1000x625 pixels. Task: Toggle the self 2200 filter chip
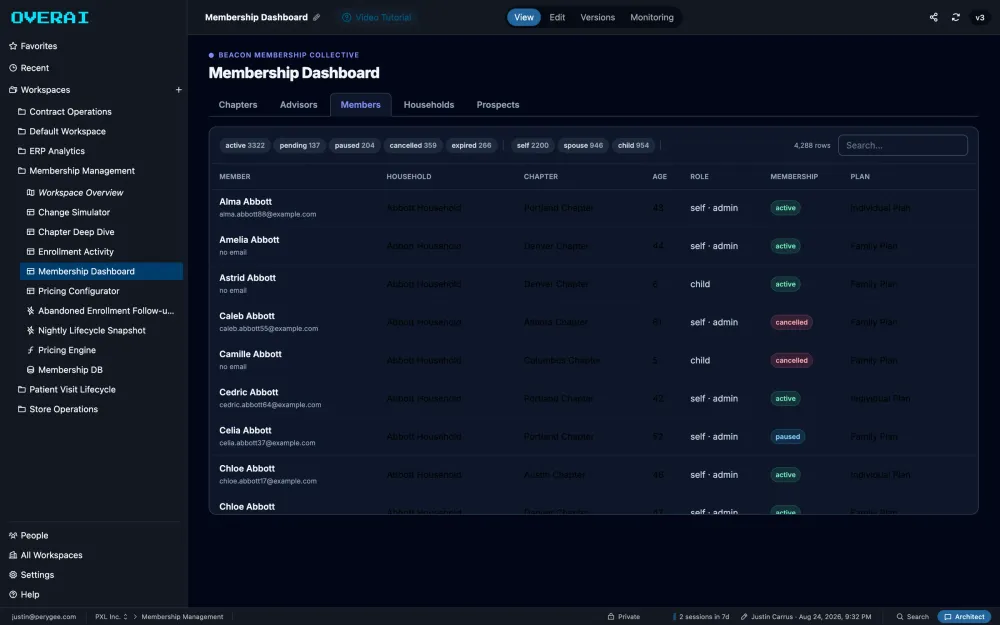coord(533,145)
